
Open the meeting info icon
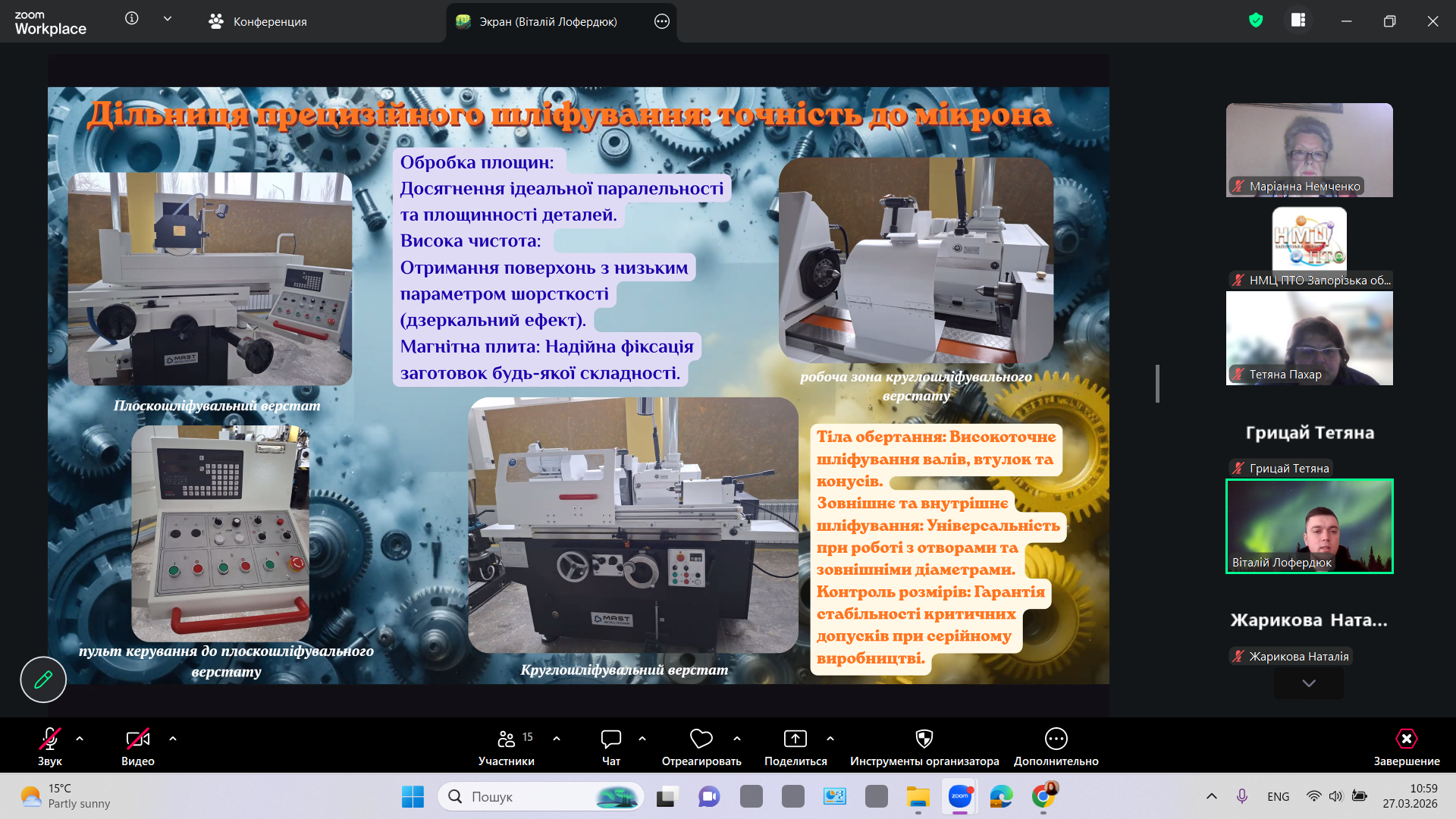(132, 19)
